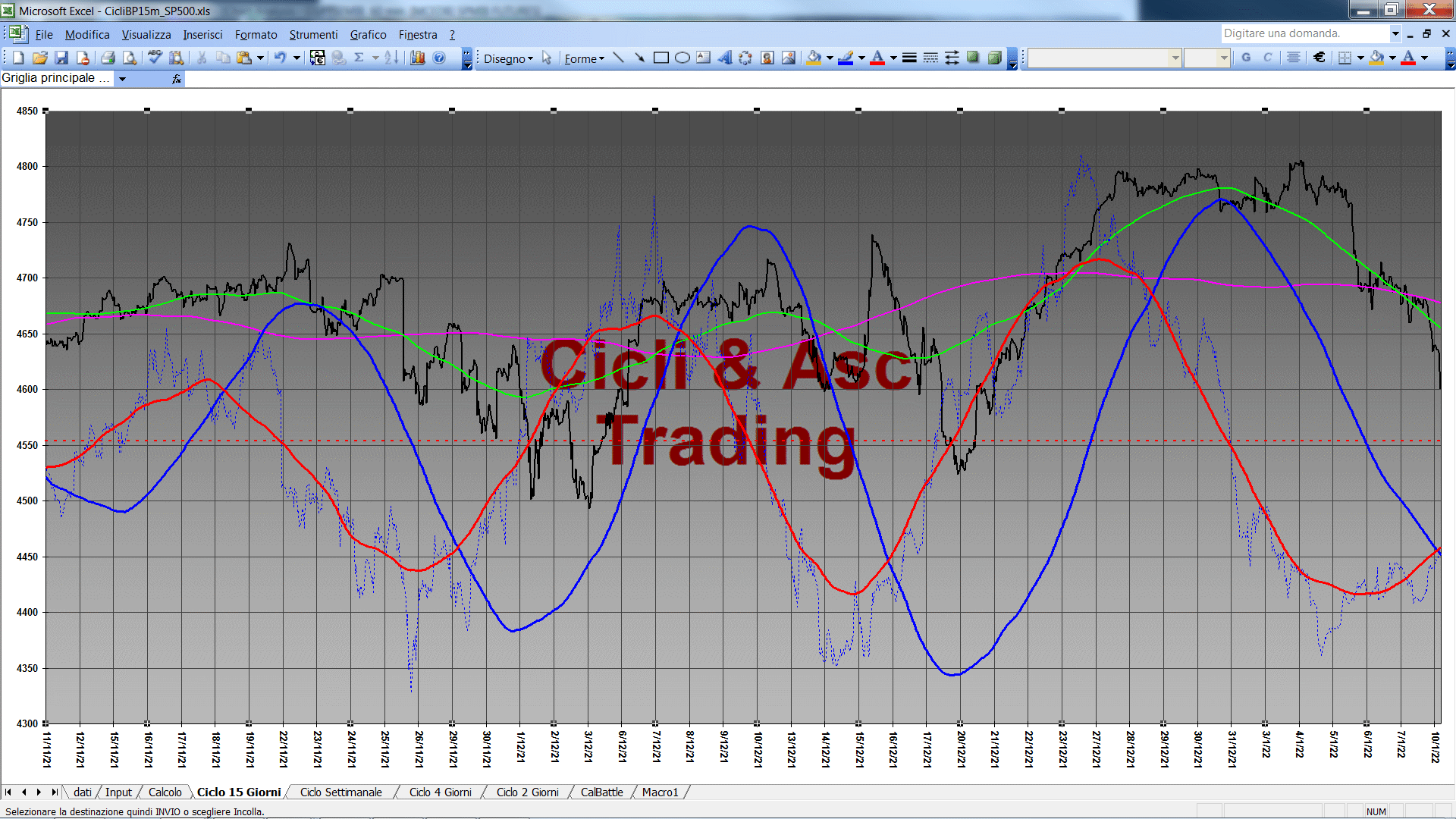1456x819 pixels.
Task: Insert WordArt
Action: (725, 58)
